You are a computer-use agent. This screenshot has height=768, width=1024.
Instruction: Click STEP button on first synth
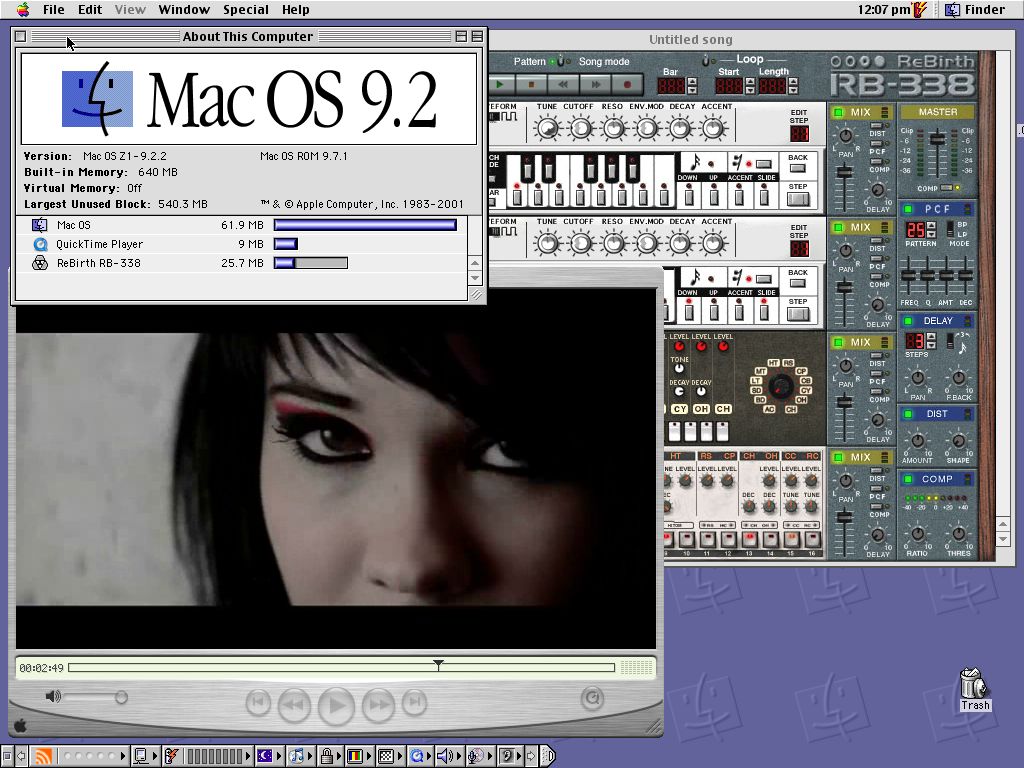coord(797,199)
